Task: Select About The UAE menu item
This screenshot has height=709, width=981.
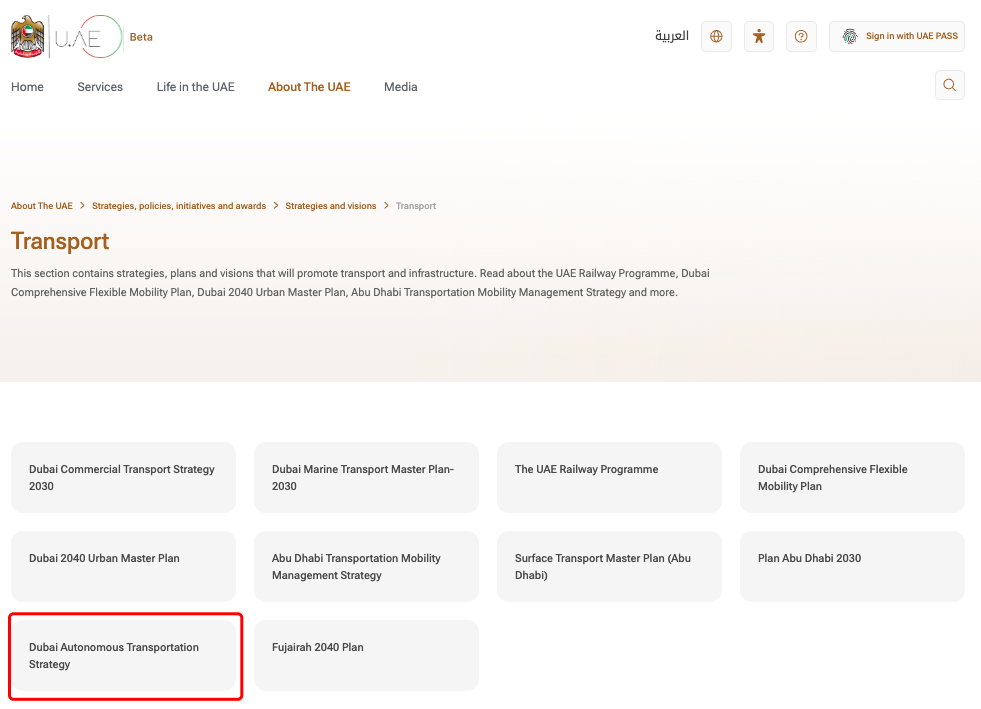Action: pyautogui.click(x=309, y=87)
